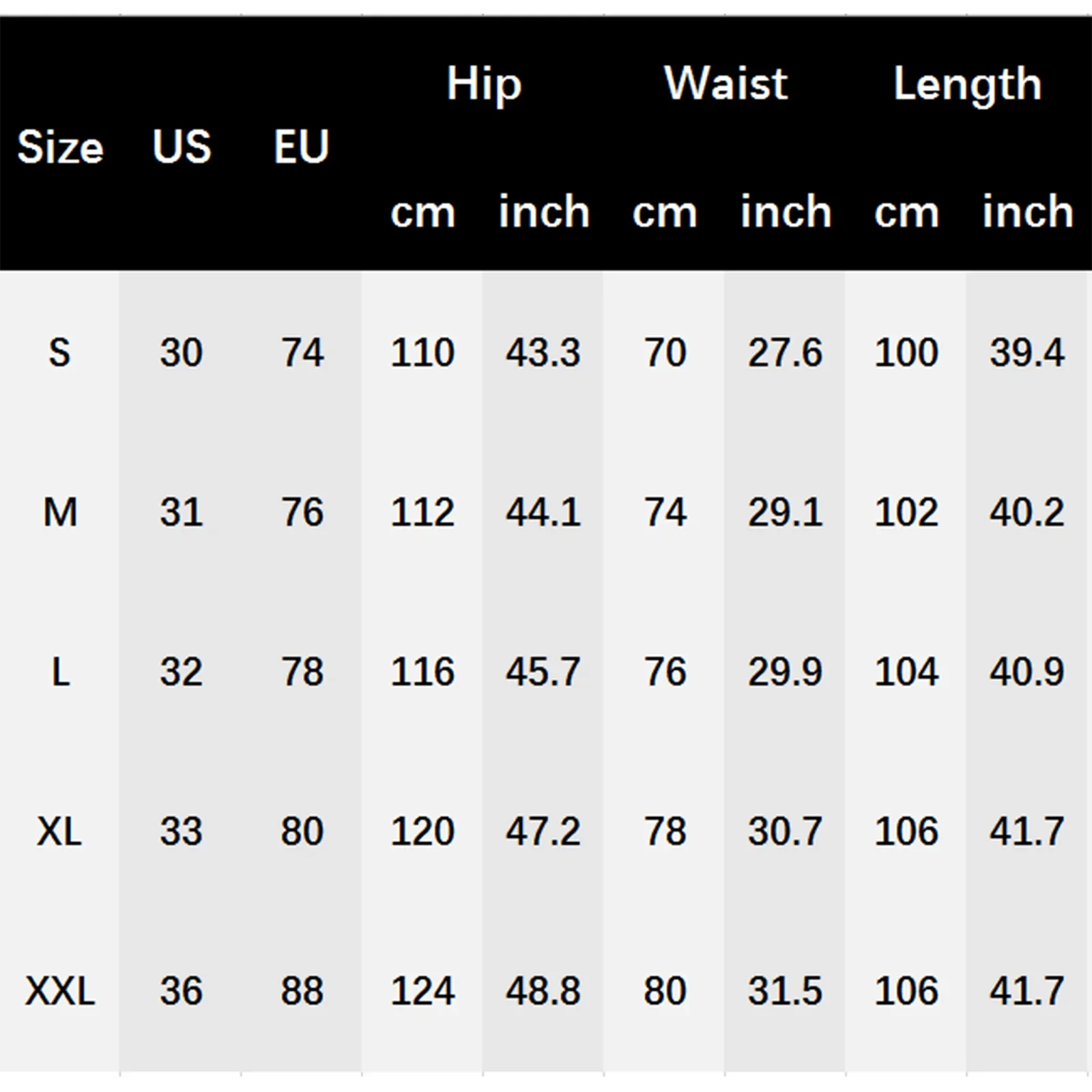
Task: Select the XL size label
Action: click(60, 831)
